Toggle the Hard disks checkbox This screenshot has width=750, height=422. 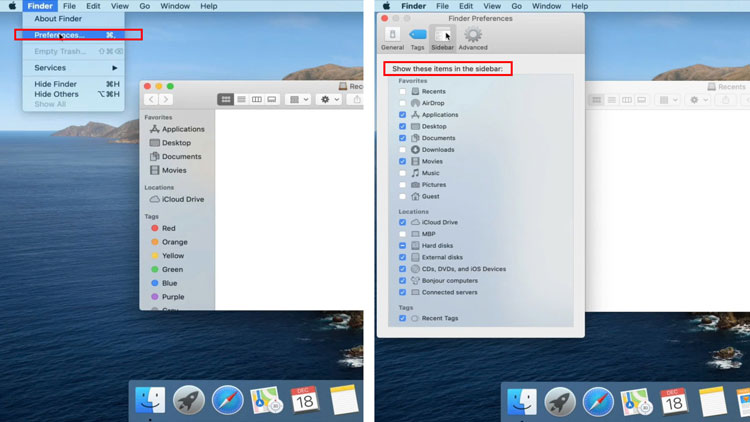(x=402, y=245)
